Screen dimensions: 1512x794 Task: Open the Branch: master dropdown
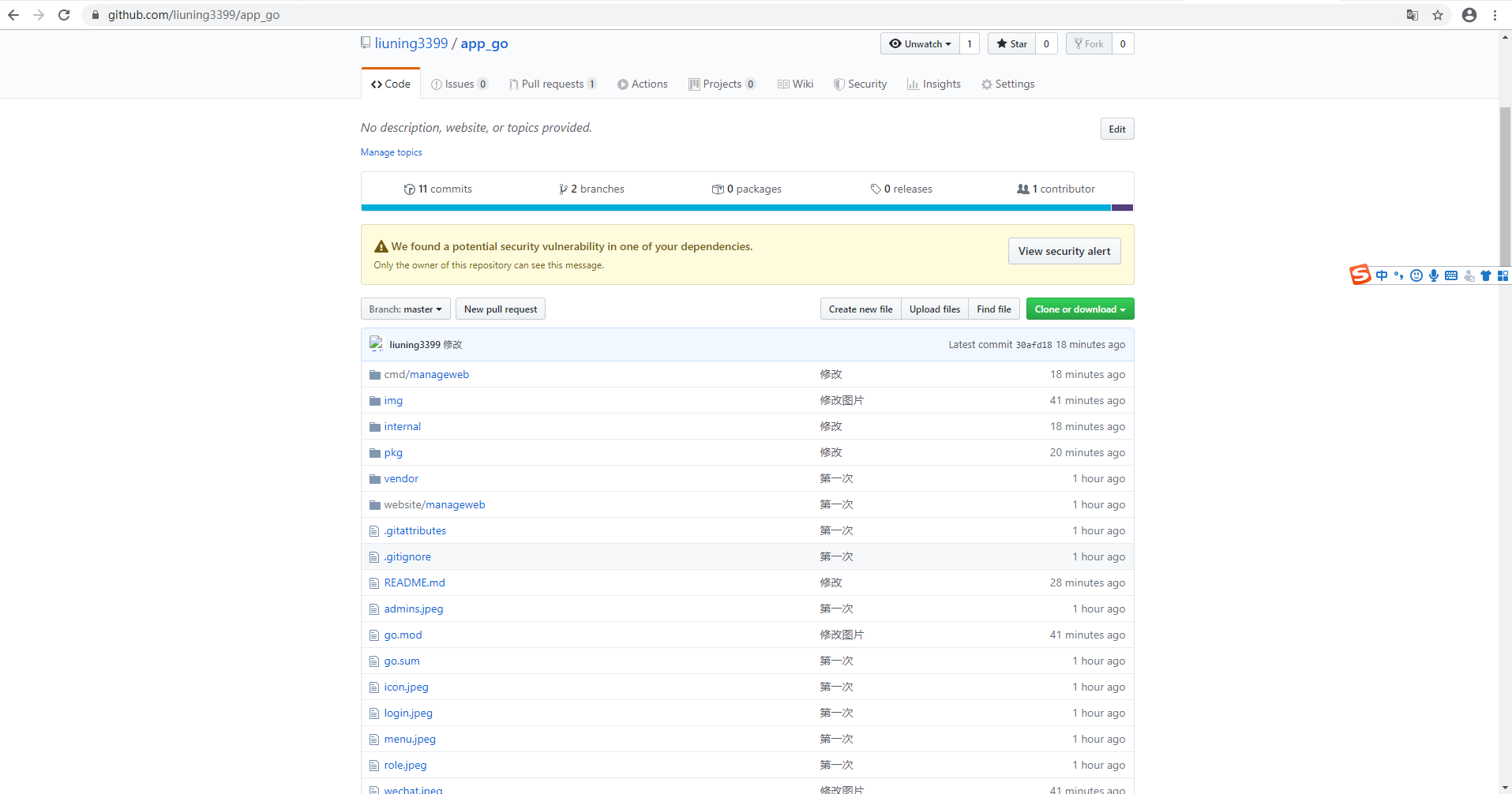coord(406,309)
